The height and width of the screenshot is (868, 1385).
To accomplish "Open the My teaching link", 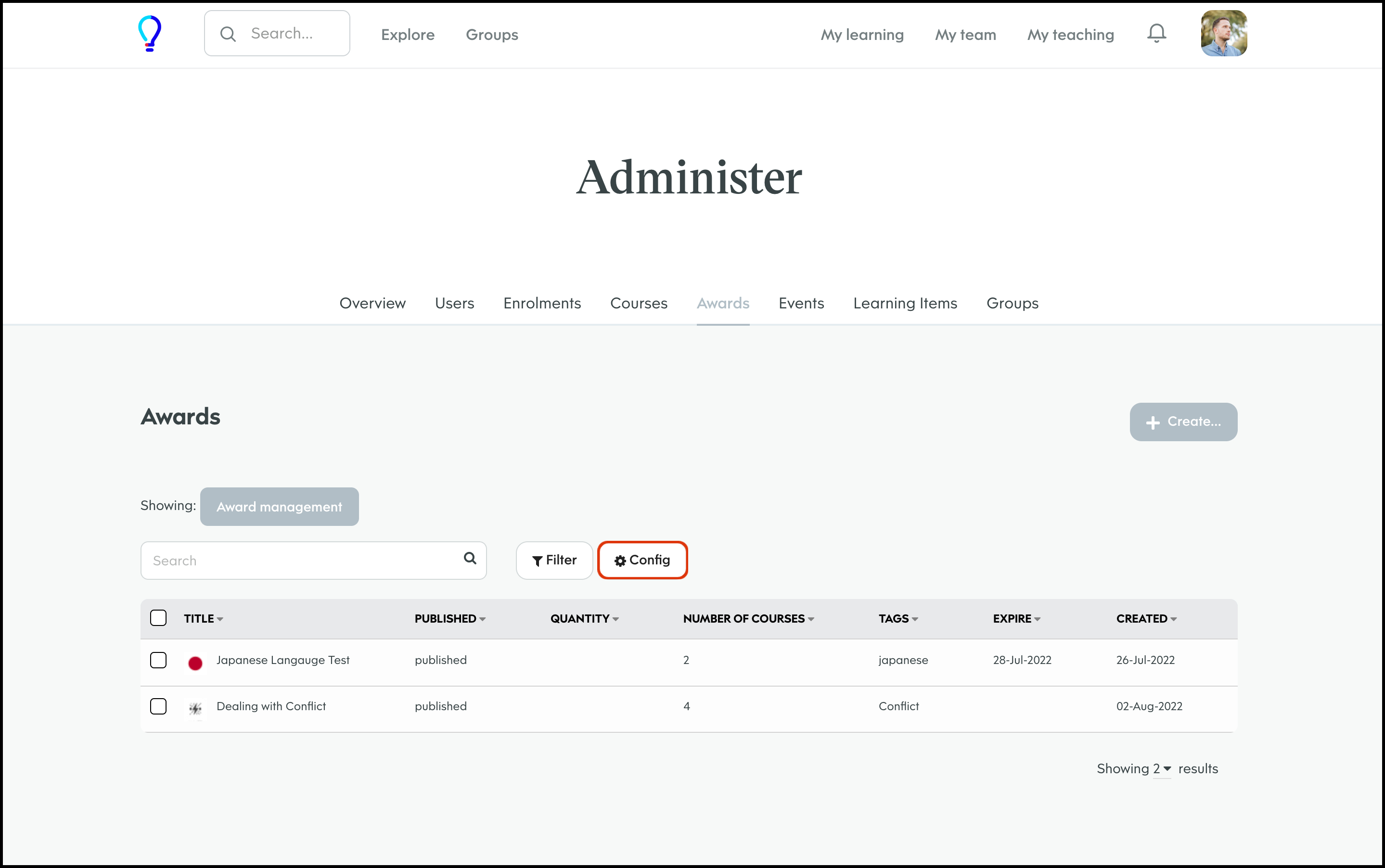I will click(x=1070, y=35).
